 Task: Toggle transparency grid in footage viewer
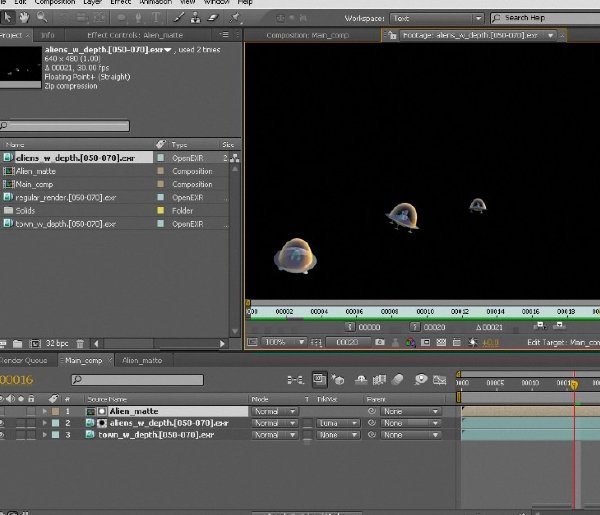(x=441, y=342)
